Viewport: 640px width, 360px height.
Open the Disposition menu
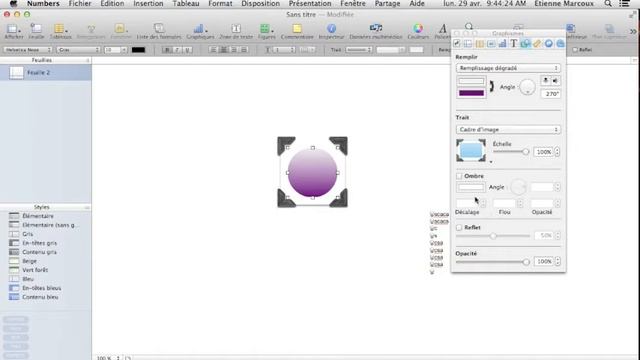coord(260,4)
